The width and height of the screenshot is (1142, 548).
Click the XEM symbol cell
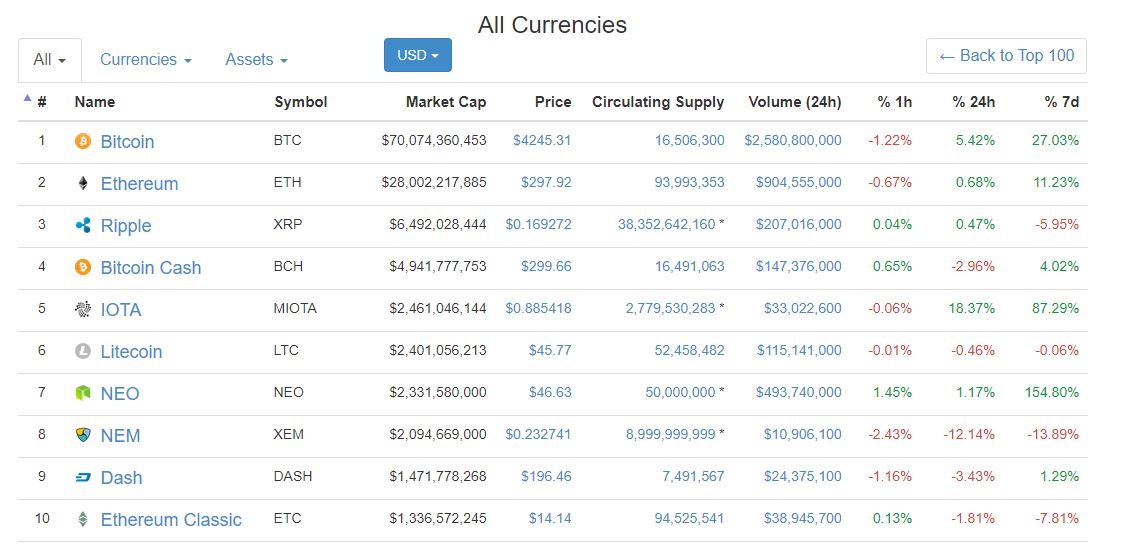pos(288,434)
